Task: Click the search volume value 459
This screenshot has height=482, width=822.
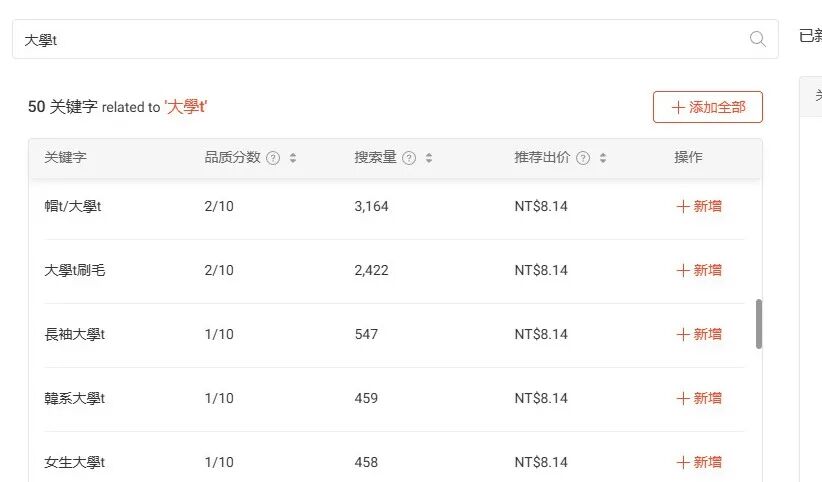Action: pyautogui.click(x=366, y=398)
